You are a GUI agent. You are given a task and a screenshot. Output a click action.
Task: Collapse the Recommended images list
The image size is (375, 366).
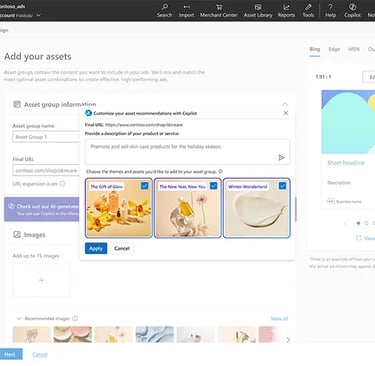(19, 318)
